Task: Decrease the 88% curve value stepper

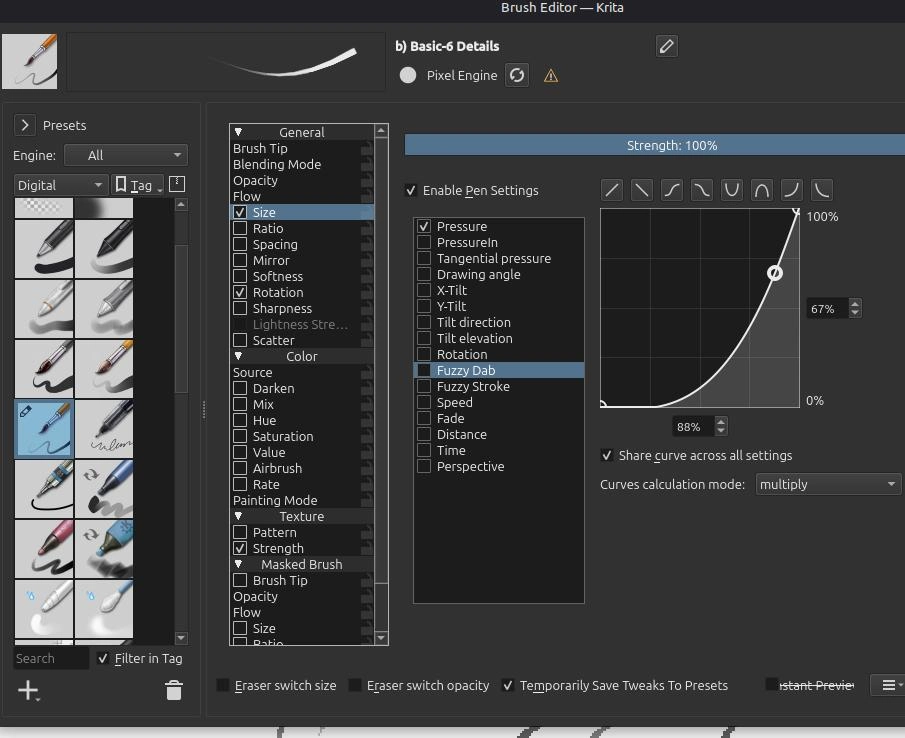Action: (x=721, y=431)
